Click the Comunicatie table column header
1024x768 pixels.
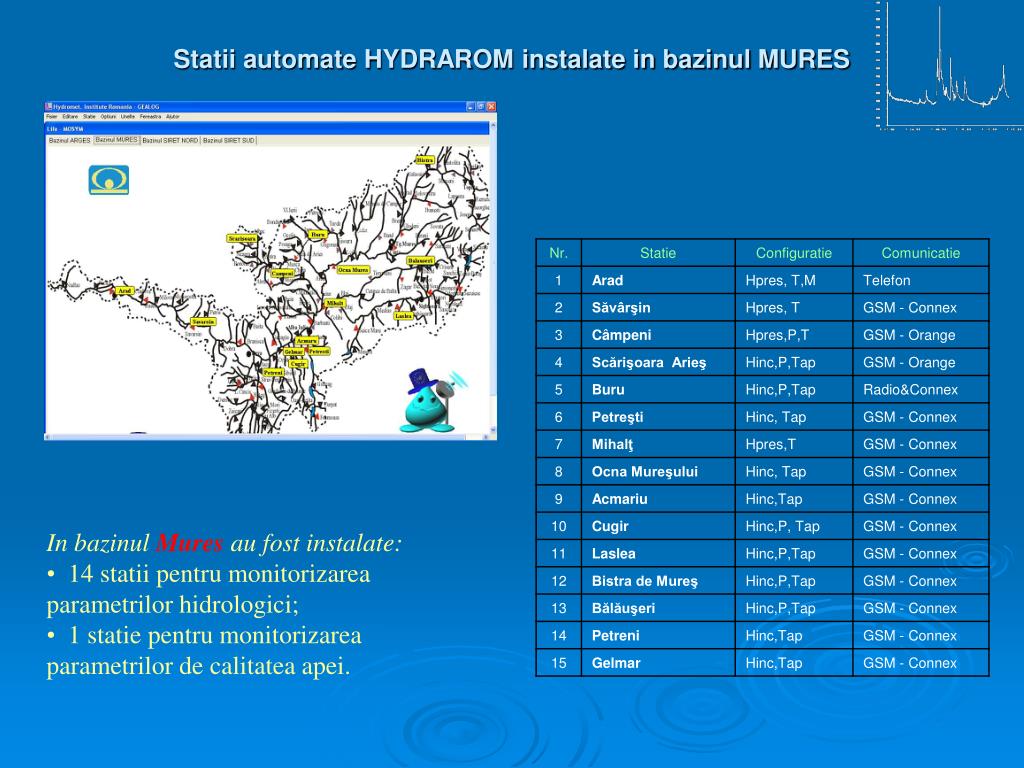(921, 253)
